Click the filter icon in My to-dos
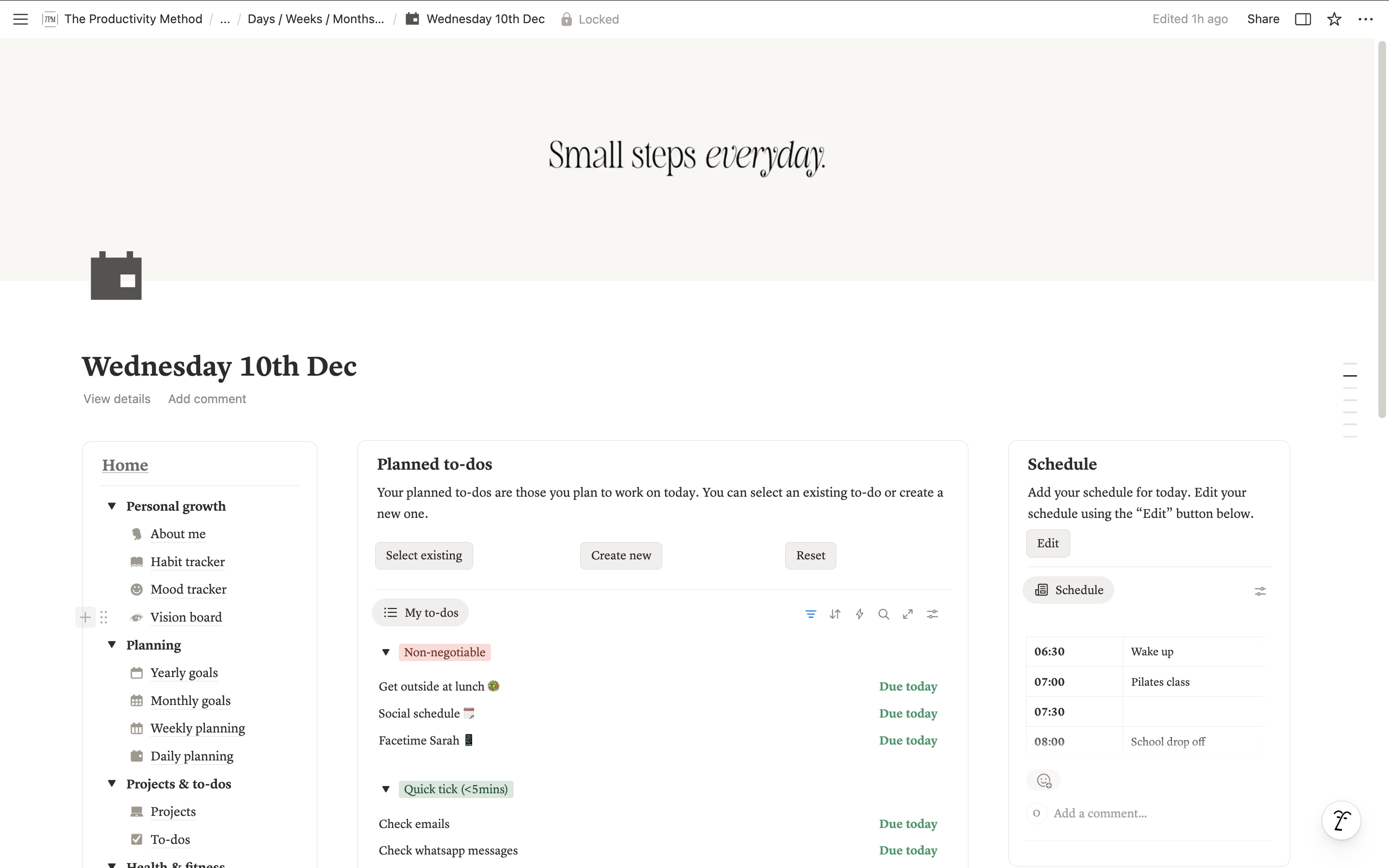Image resolution: width=1389 pixels, height=868 pixels. (810, 614)
